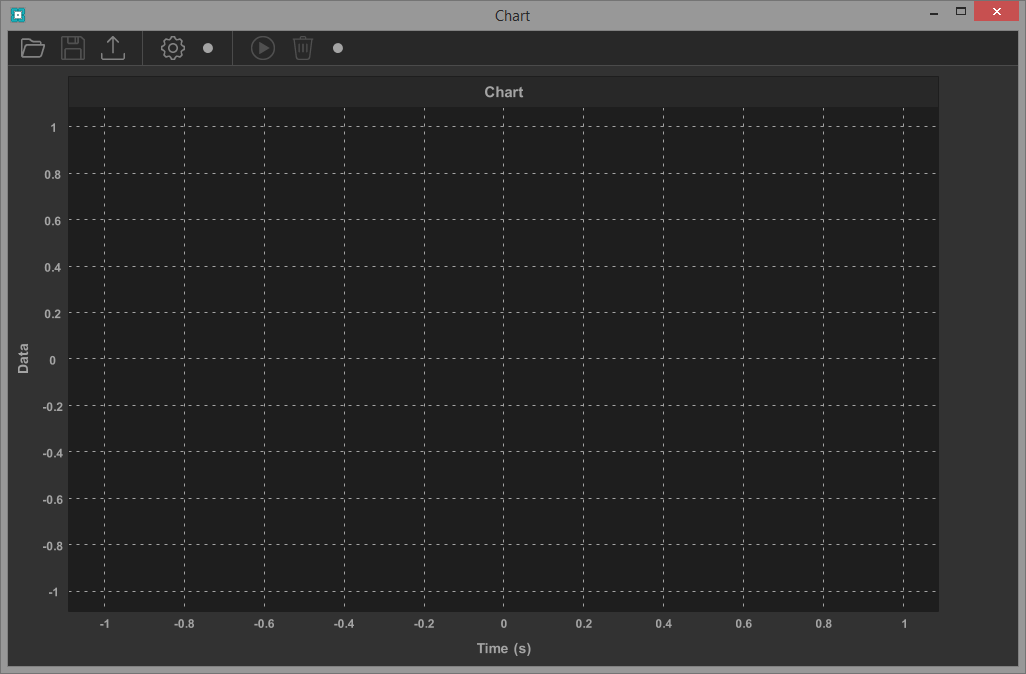Click the application icon in the title bar

click(18, 14)
